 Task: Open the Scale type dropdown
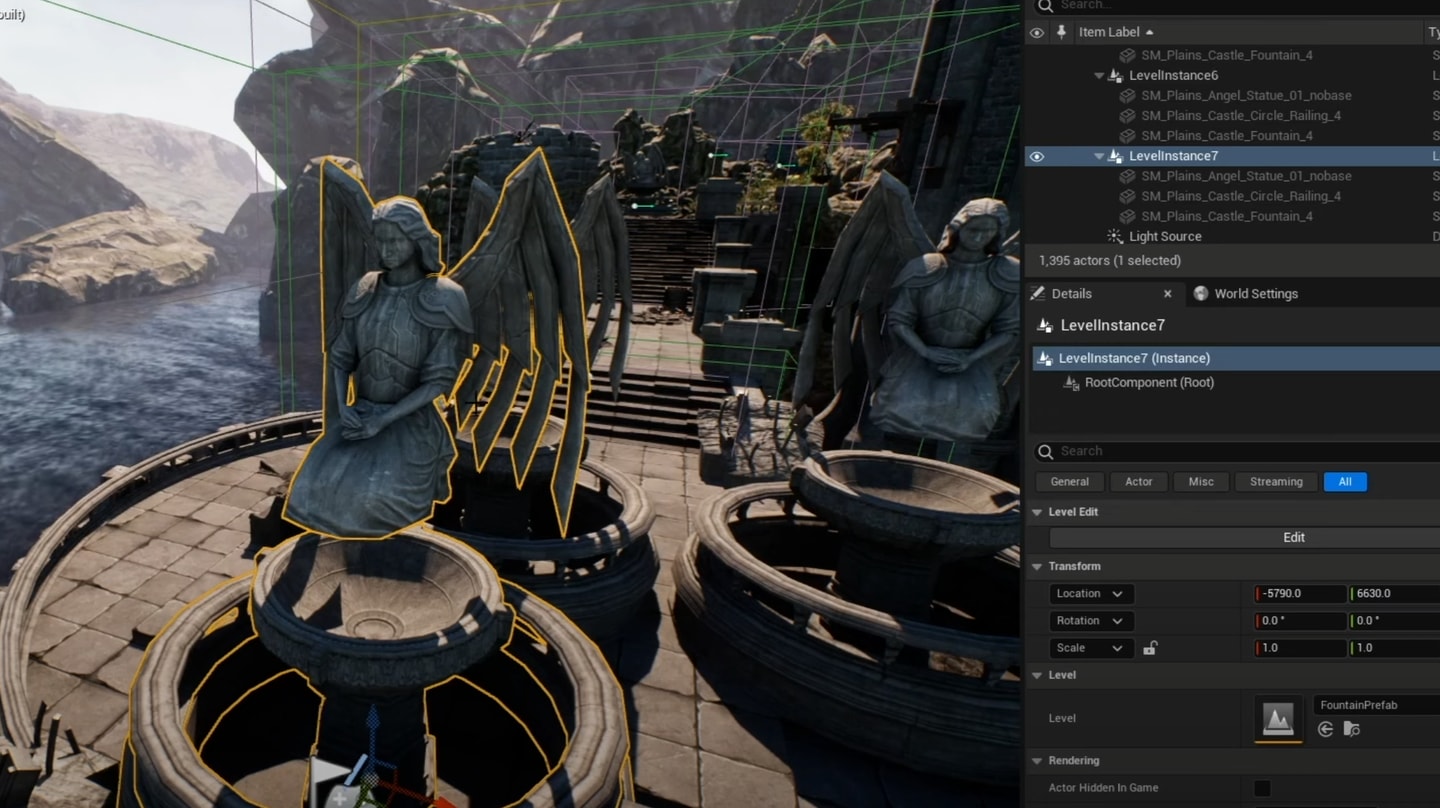[x=1092, y=647]
